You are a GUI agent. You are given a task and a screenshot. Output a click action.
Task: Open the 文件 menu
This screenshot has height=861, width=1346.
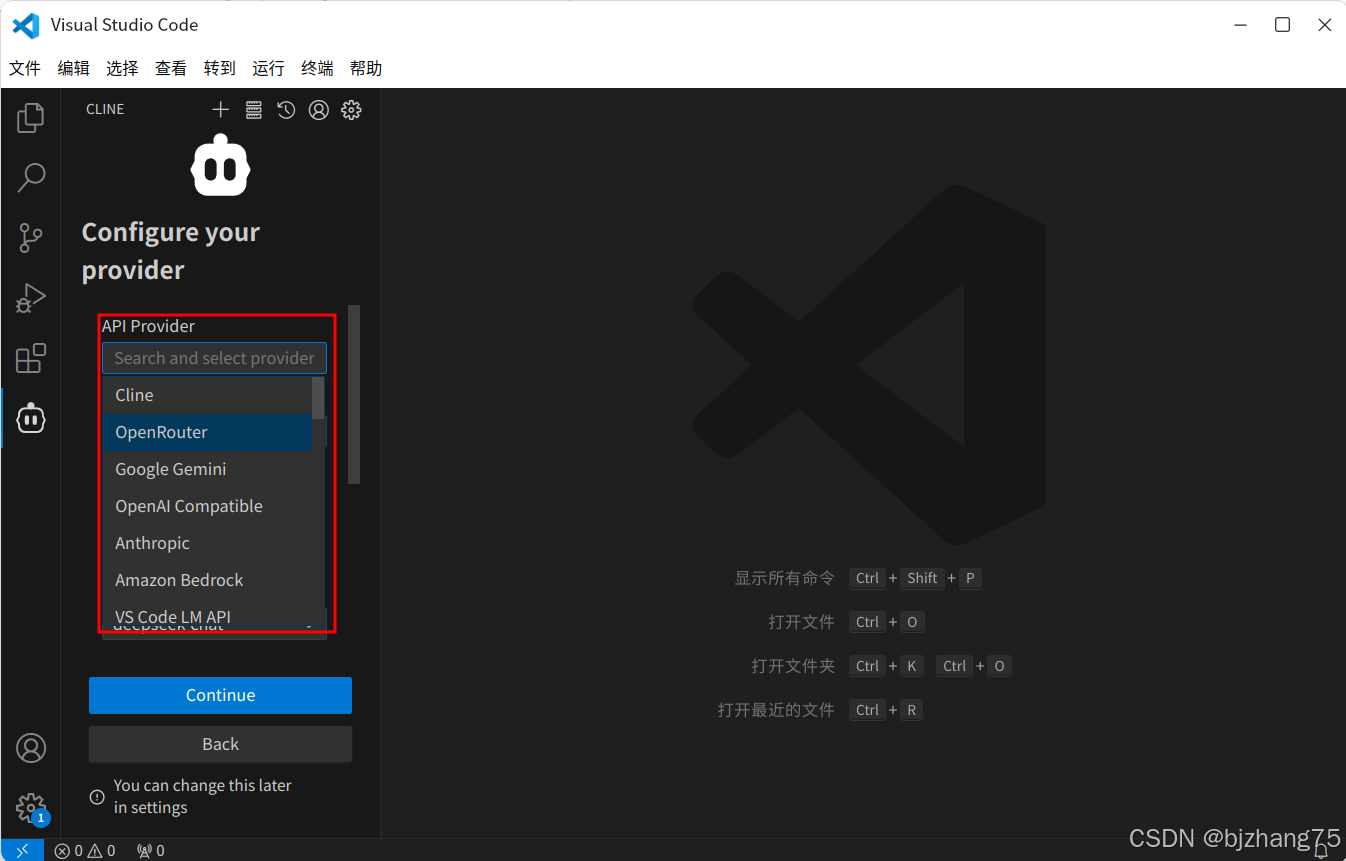point(25,68)
